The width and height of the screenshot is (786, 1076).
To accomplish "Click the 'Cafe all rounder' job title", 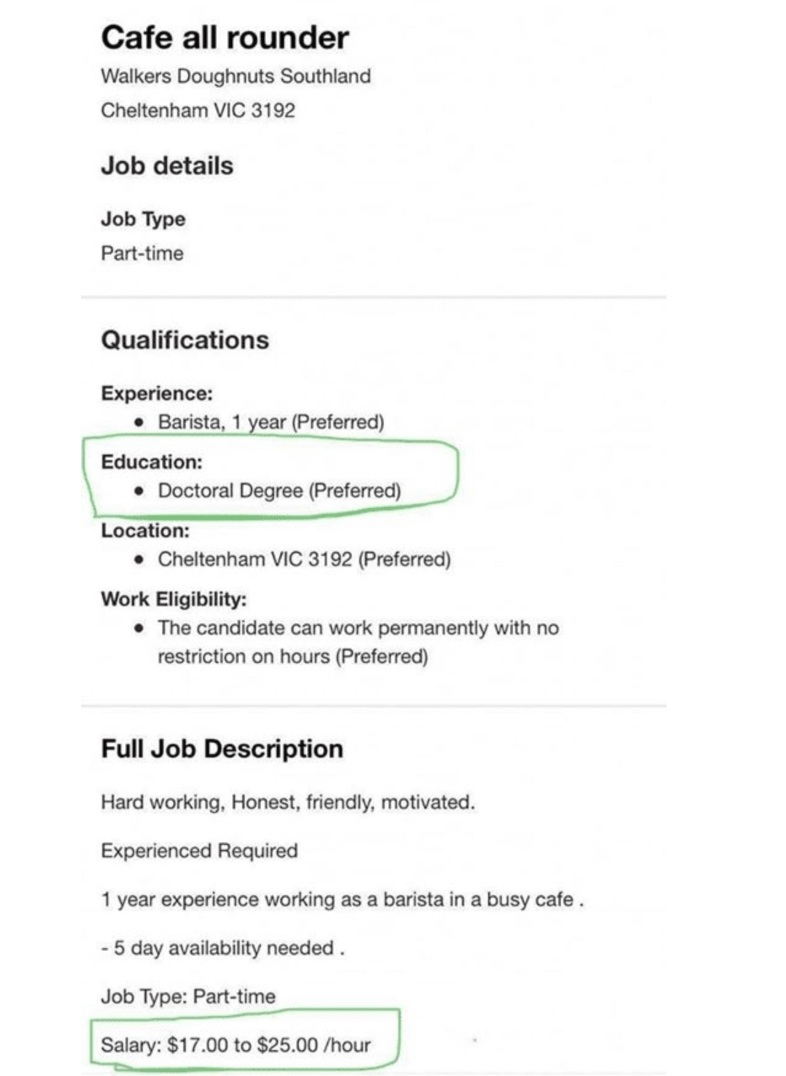I will (x=224, y=37).
